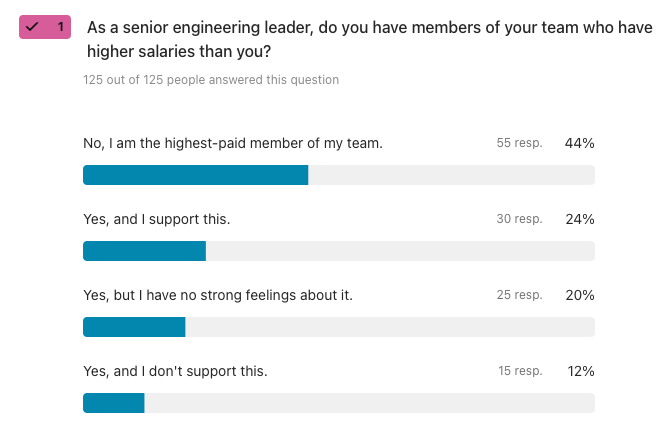
Task: Click the '25 resp.' response count
Action: (519, 295)
